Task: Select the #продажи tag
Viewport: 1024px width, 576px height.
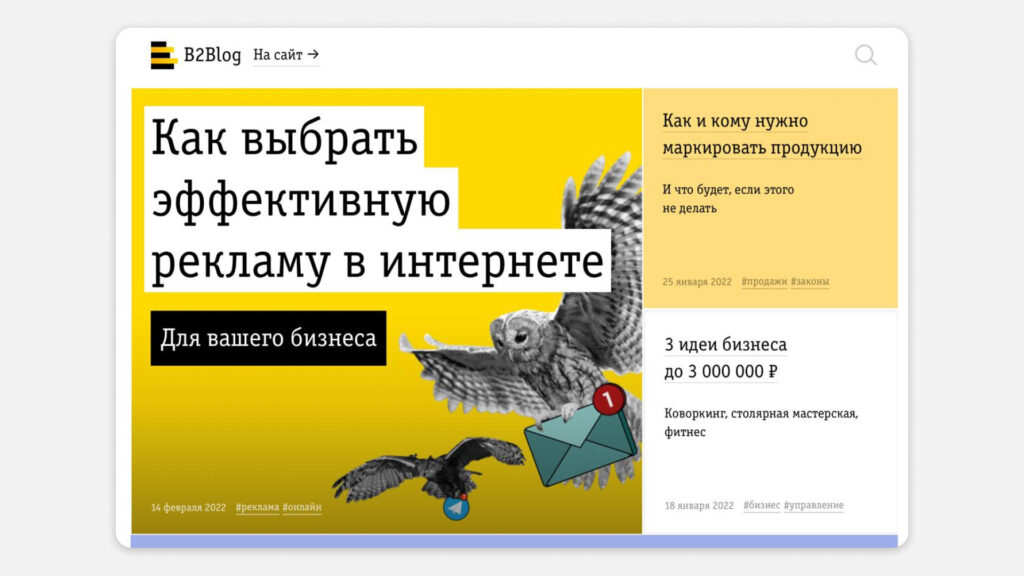Action: pyautogui.click(x=764, y=281)
